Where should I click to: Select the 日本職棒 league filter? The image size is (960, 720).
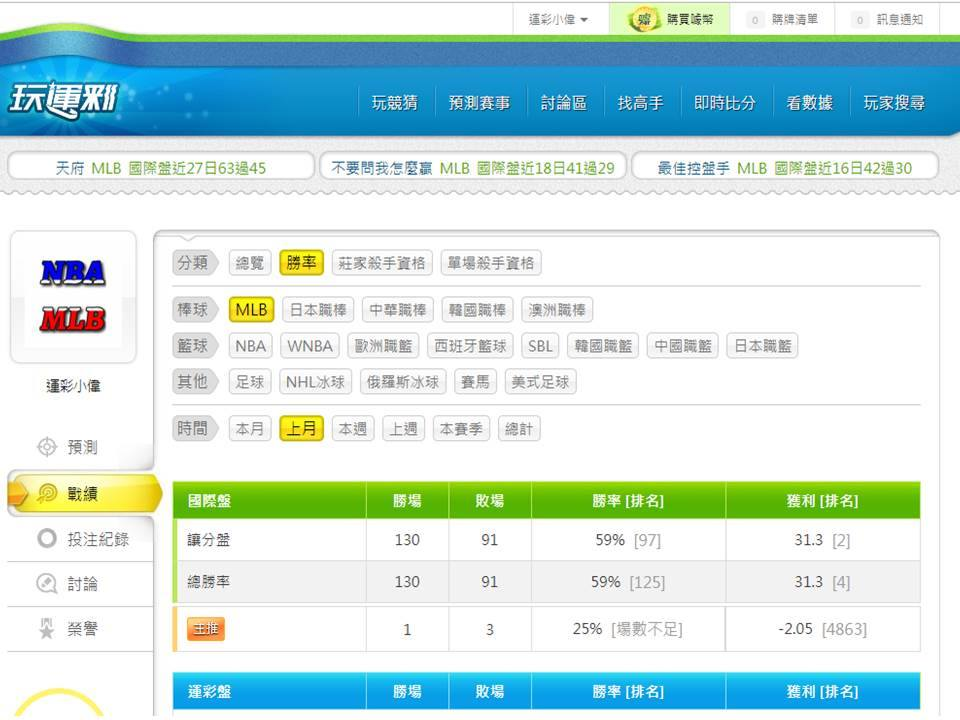pos(318,309)
